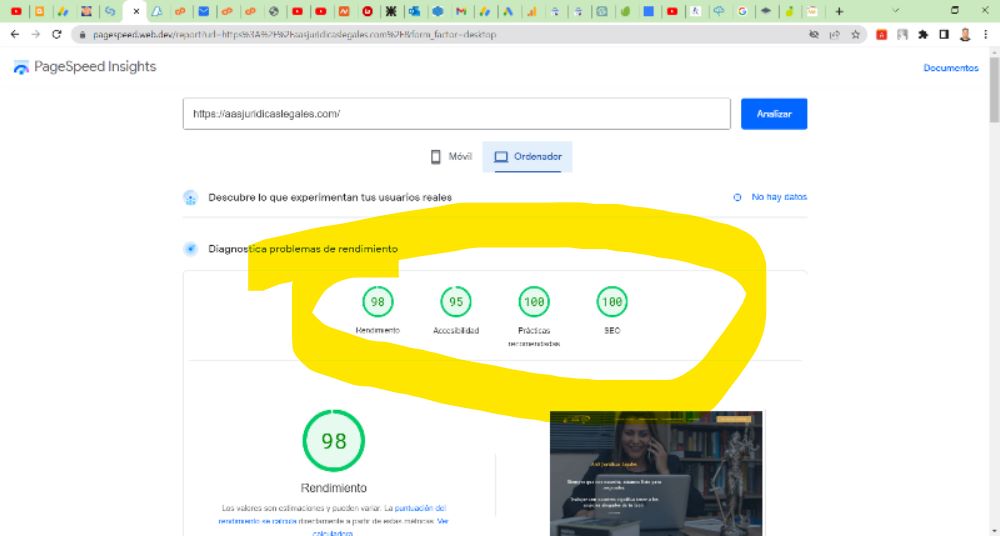Click the Analizar button
Viewport: 1000px width, 536px height.
click(773, 114)
